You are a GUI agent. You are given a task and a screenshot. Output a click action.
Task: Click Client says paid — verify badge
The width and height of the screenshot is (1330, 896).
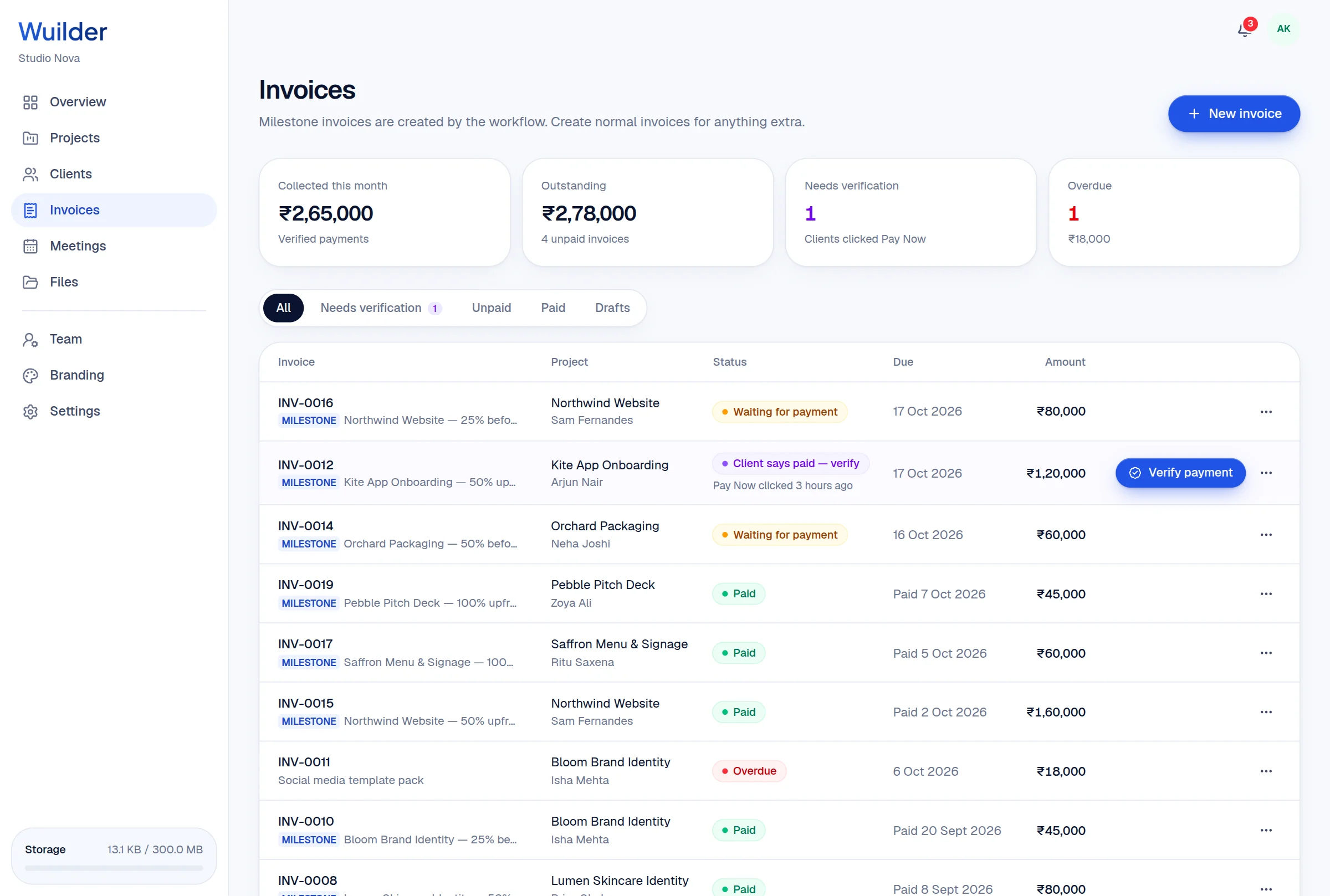click(791, 464)
